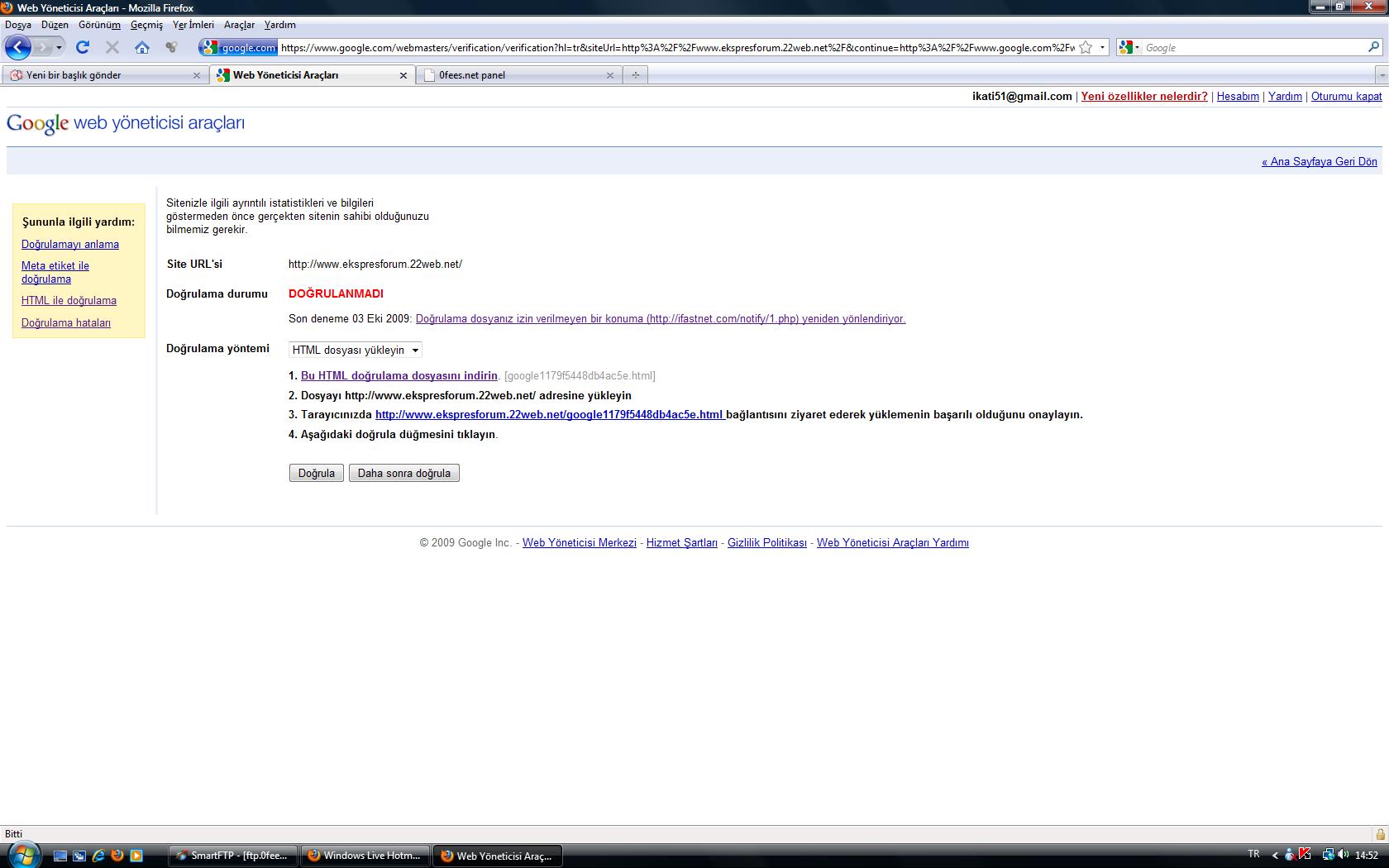
Task: Open the URL bar history dropdown
Action: coord(1102,47)
